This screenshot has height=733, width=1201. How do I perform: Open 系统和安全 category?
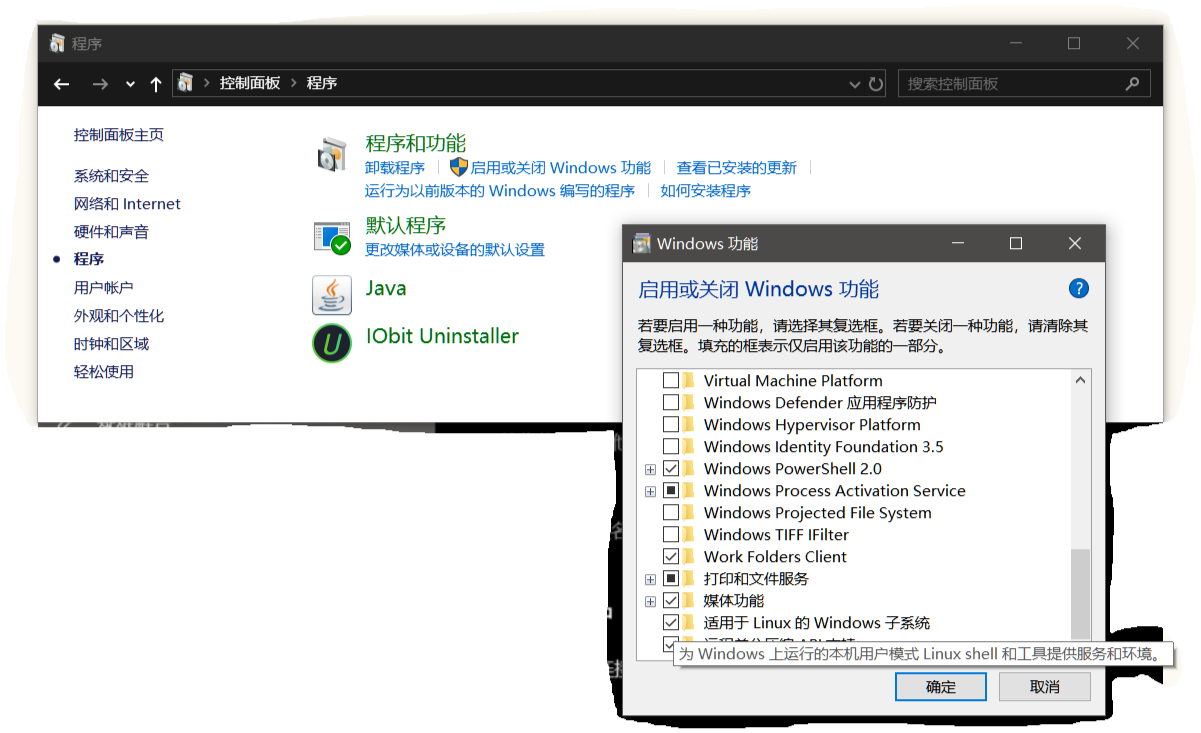point(111,176)
